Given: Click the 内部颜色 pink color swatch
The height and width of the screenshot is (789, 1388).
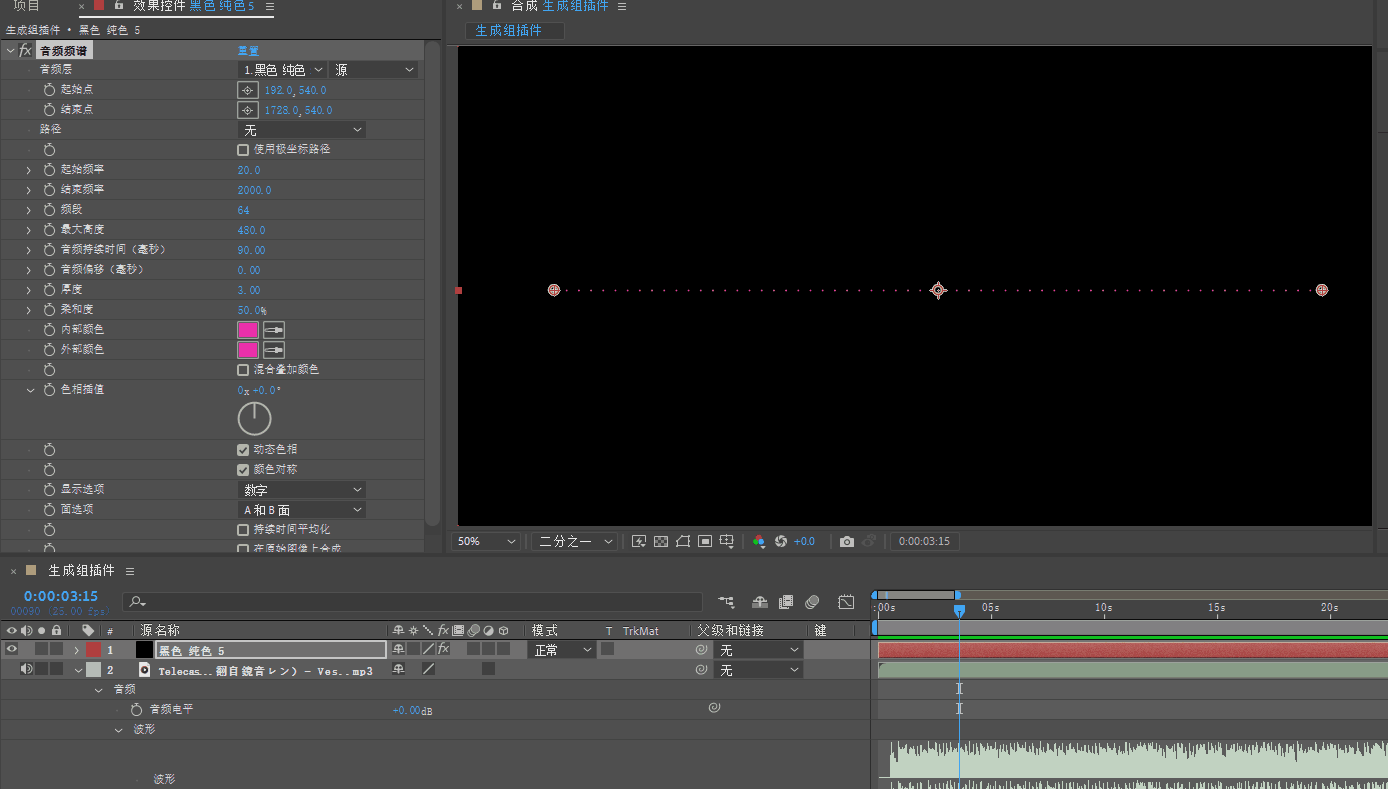Looking at the screenshot, I should (x=248, y=330).
